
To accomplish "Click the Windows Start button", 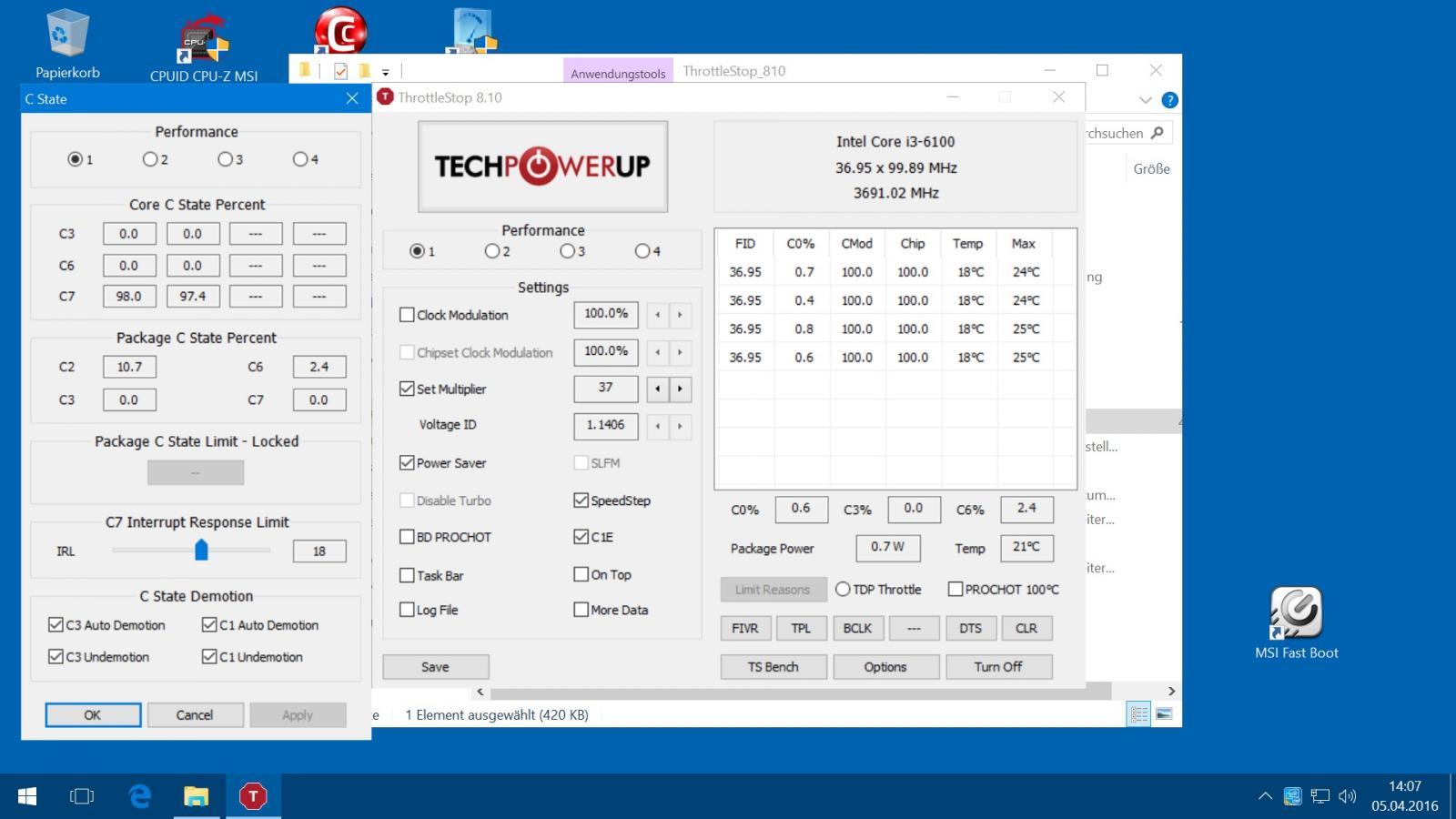I will [x=27, y=796].
